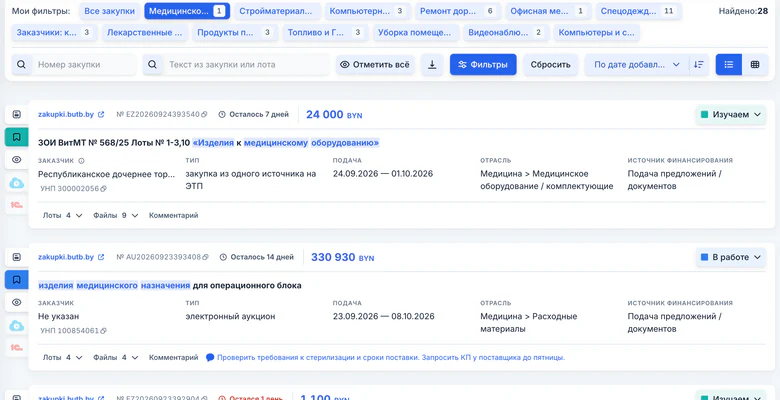Copy УНП 100854061 with the copy icon

103,331
